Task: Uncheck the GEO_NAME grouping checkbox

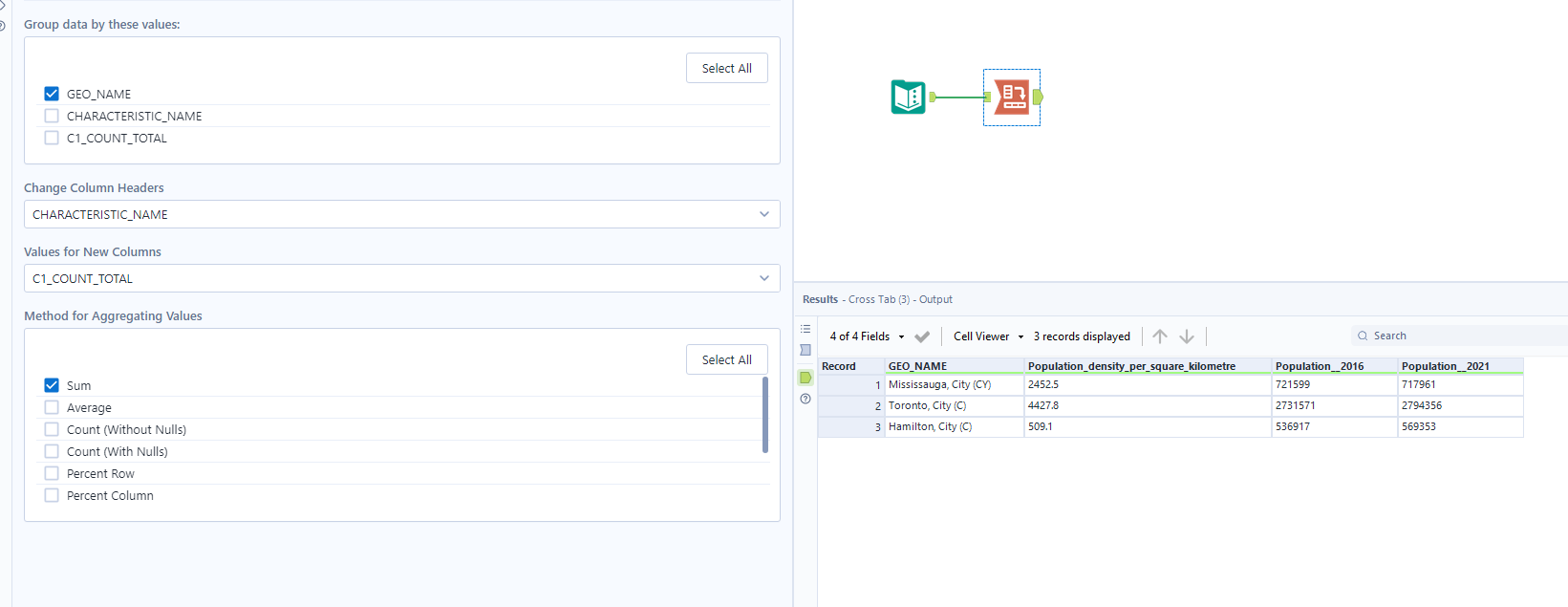Action: click(52, 94)
